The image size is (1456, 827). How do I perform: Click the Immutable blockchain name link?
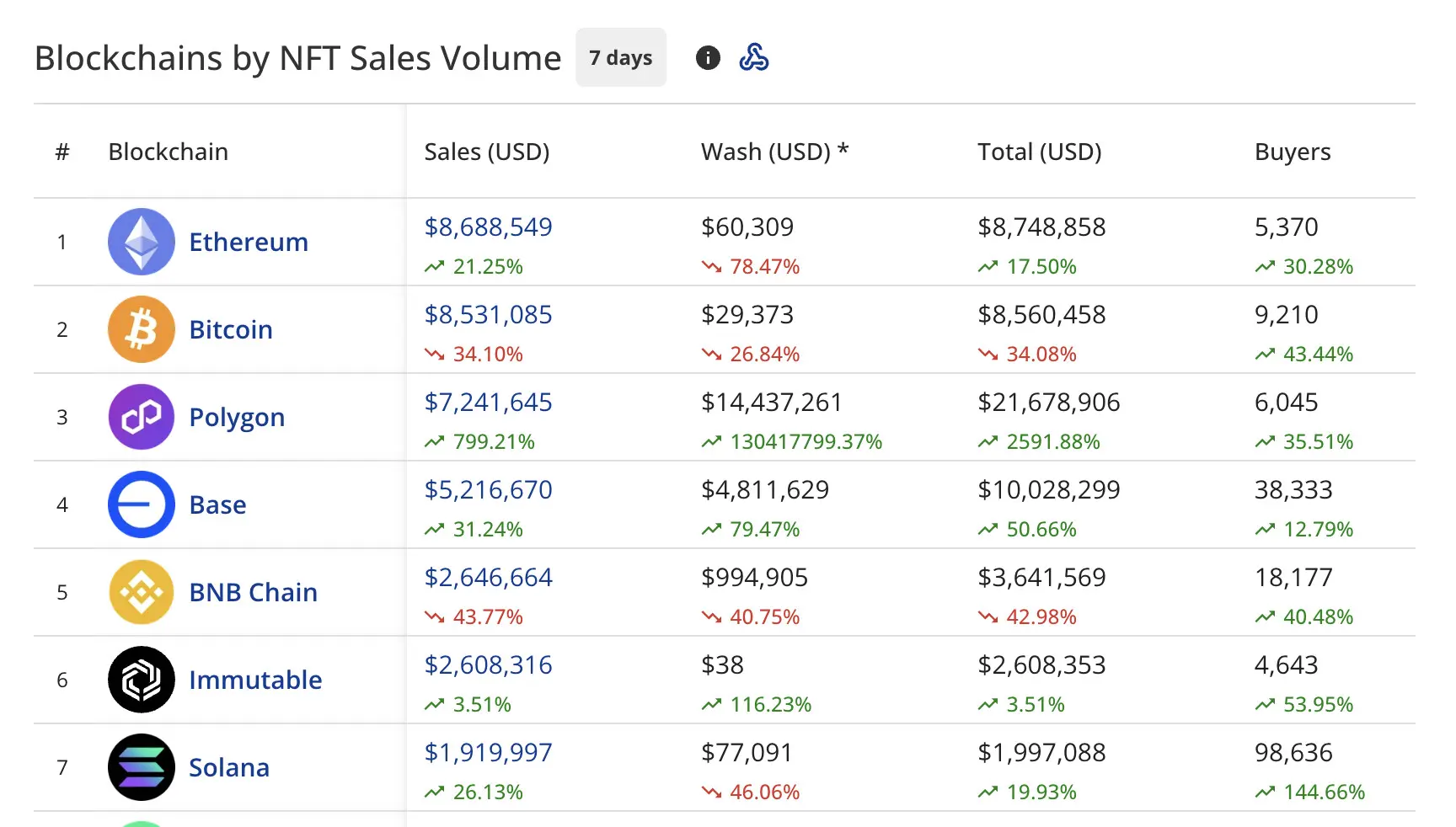coord(255,680)
